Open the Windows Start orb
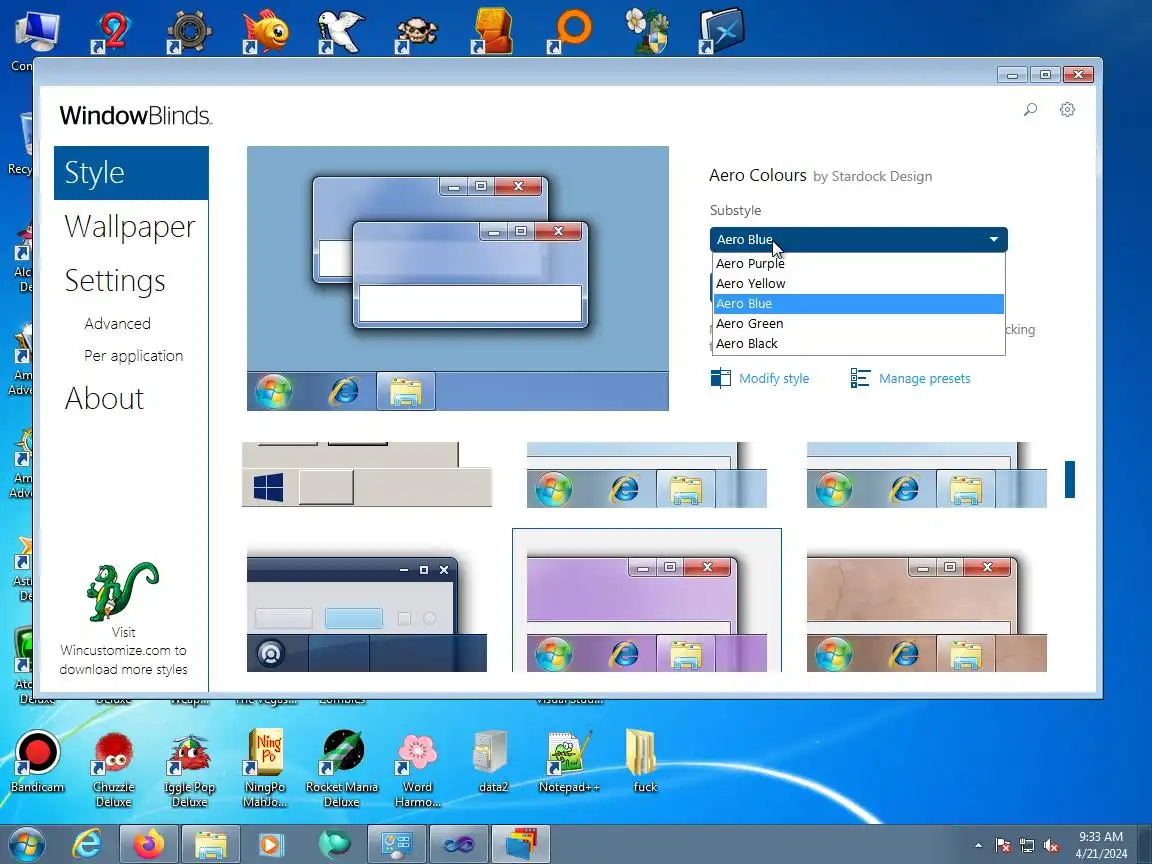 (27, 844)
